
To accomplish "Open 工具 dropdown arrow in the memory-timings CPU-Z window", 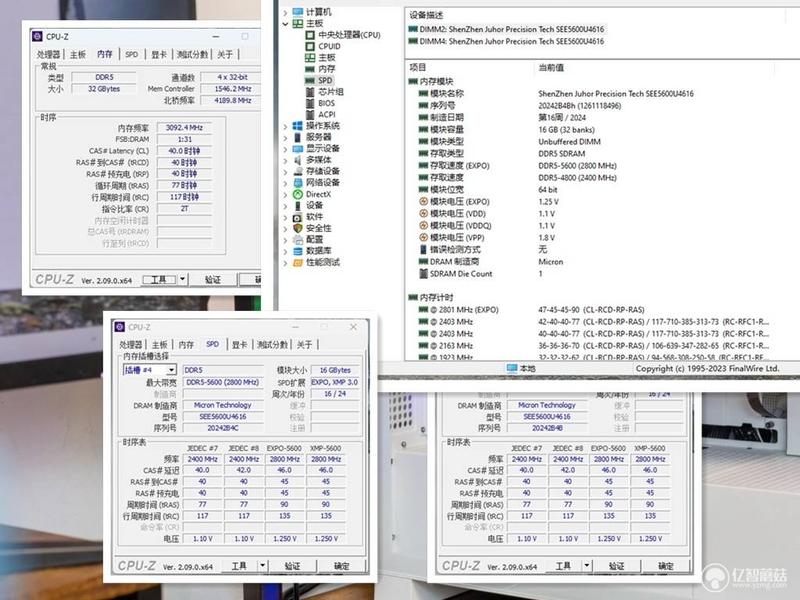I will pyautogui.click(x=183, y=280).
